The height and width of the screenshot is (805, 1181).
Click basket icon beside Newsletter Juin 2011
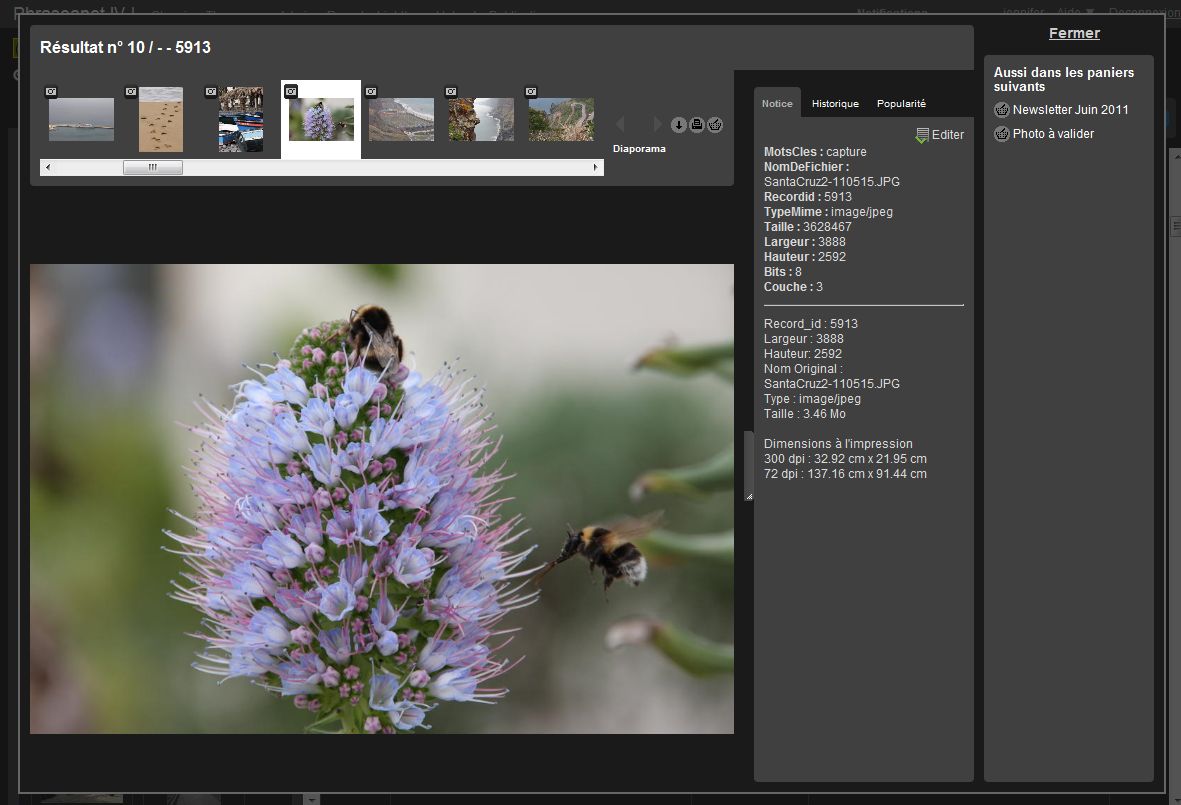pyautogui.click(x=1002, y=110)
